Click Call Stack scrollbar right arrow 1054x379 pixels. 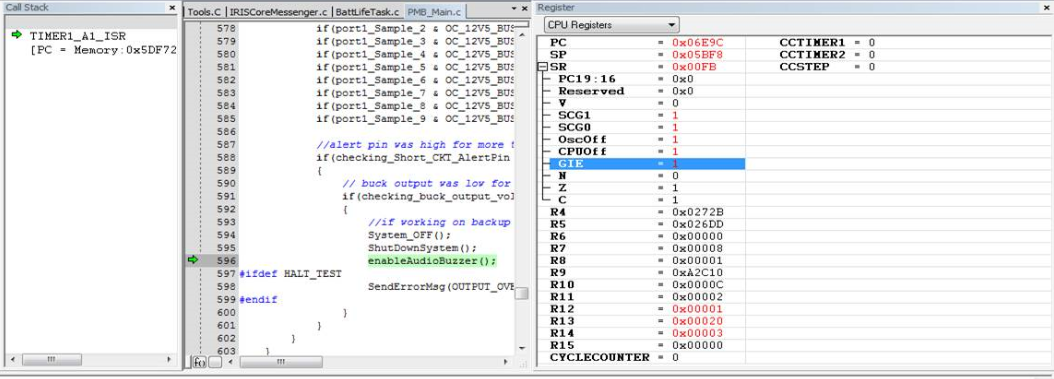169,360
